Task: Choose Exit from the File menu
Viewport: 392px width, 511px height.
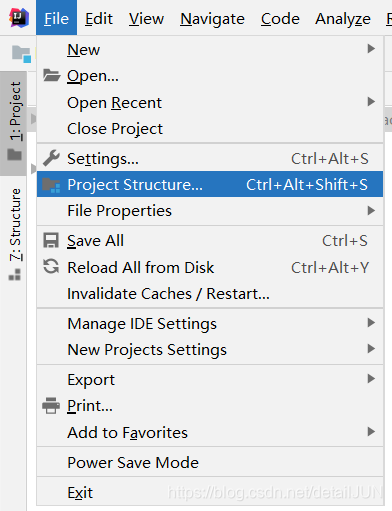Action: pyautogui.click(x=210, y=492)
